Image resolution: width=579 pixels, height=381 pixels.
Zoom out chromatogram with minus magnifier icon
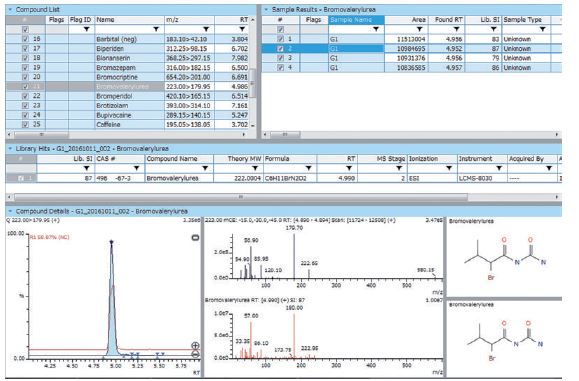point(195,354)
